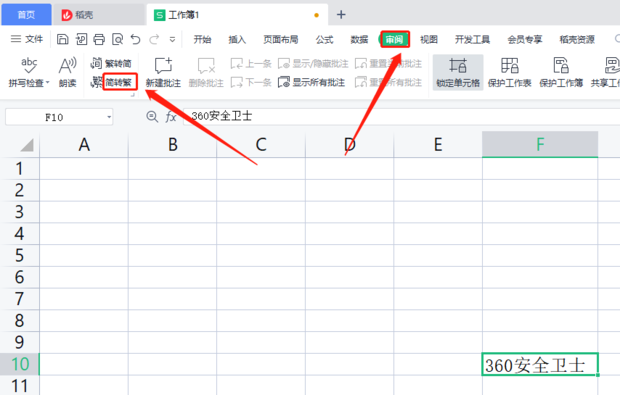This screenshot has height=395, width=620.
Task: Open the 稻壳 tab
Action: coord(99,15)
